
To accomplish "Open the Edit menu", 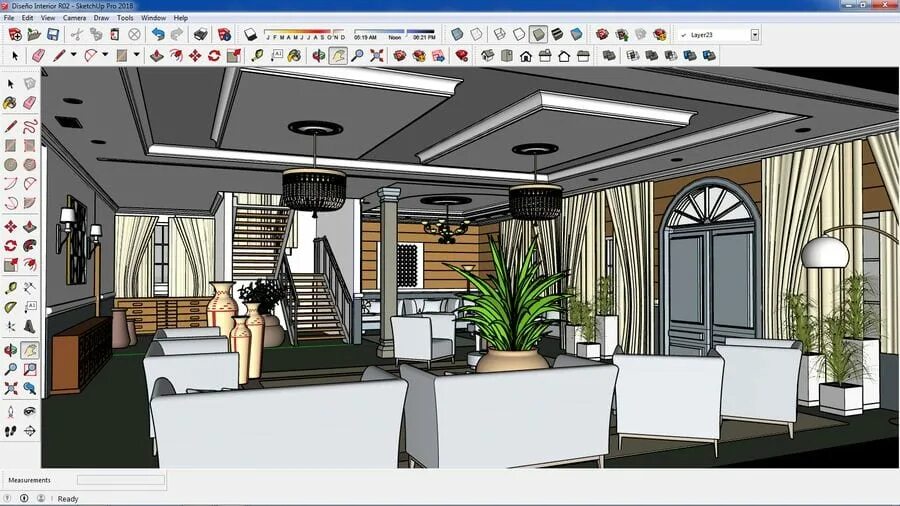I will 27,18.
